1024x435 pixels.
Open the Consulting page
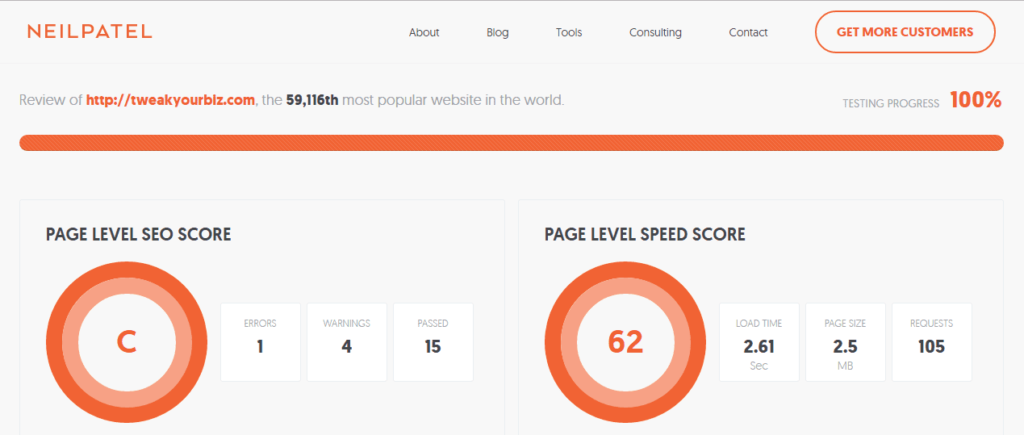pos(655,32)
